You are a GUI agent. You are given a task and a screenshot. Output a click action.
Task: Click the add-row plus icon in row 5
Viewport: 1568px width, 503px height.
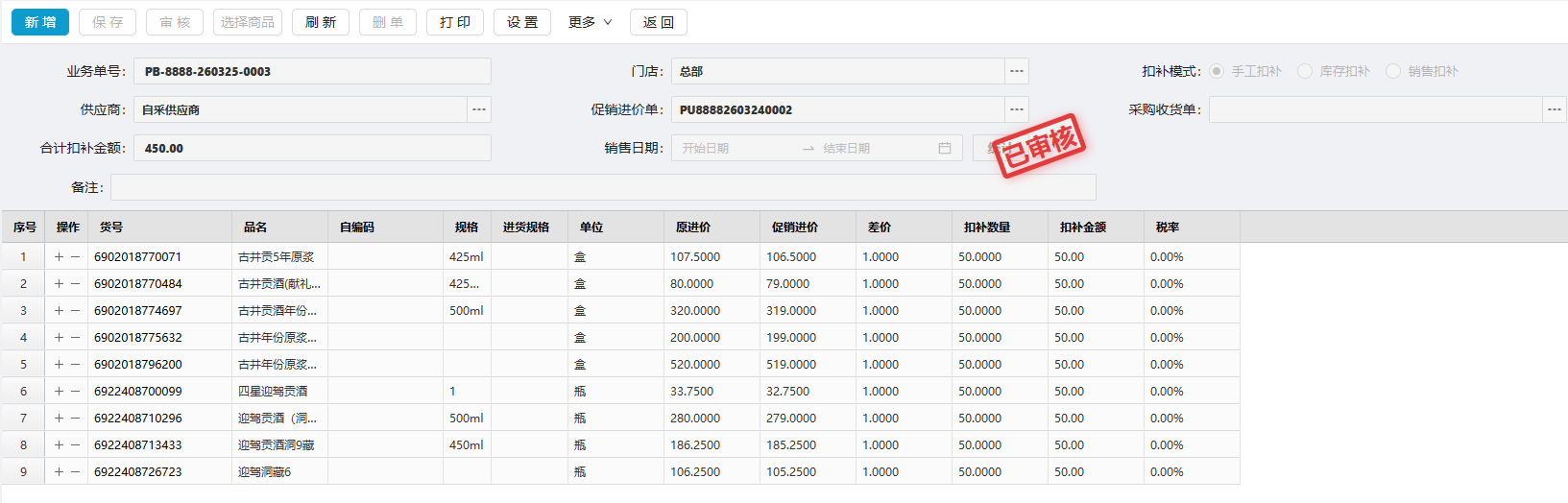click(x=59, y=365)
